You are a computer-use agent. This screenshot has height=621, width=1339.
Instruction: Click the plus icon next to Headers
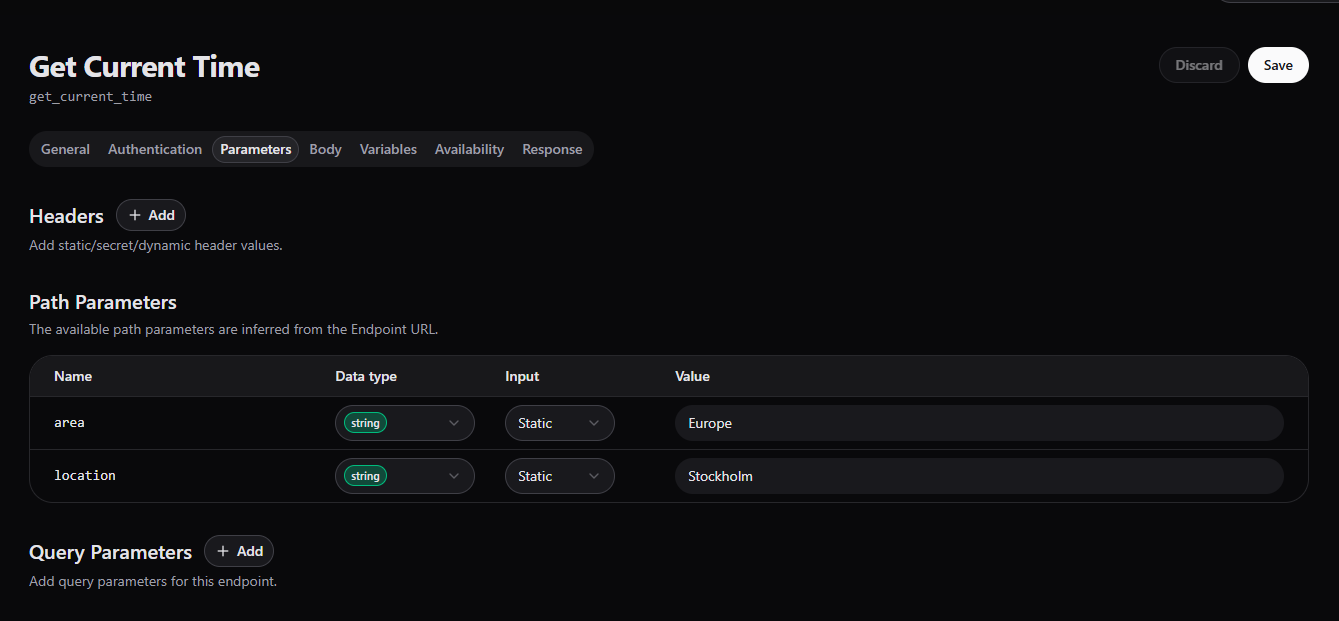tap(135, 215)
